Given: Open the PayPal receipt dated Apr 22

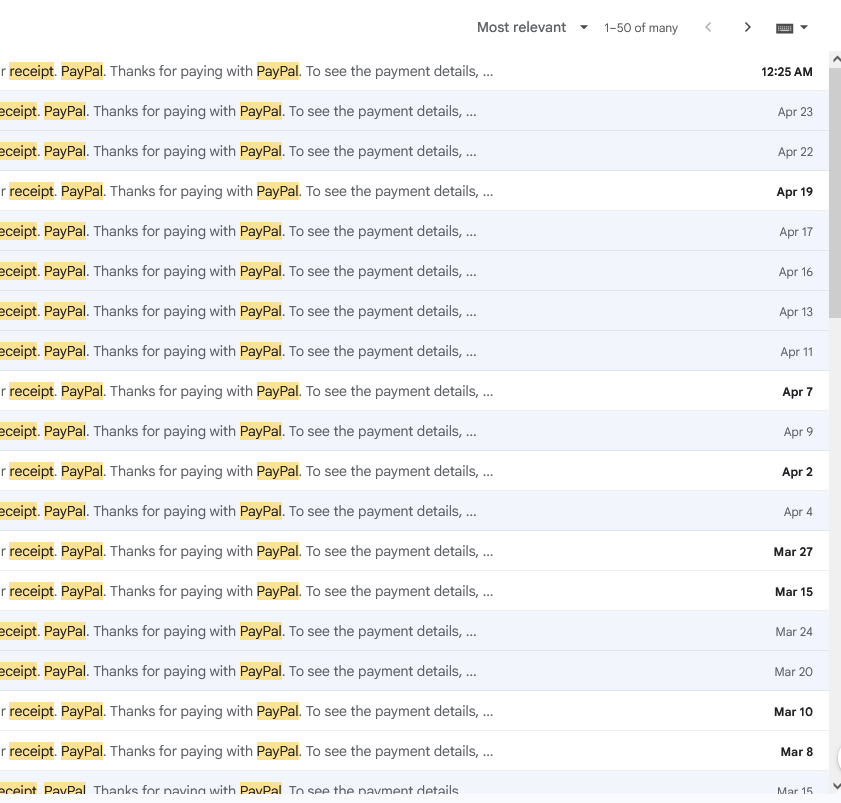Looking at the screenshot, I should (414, 151).
